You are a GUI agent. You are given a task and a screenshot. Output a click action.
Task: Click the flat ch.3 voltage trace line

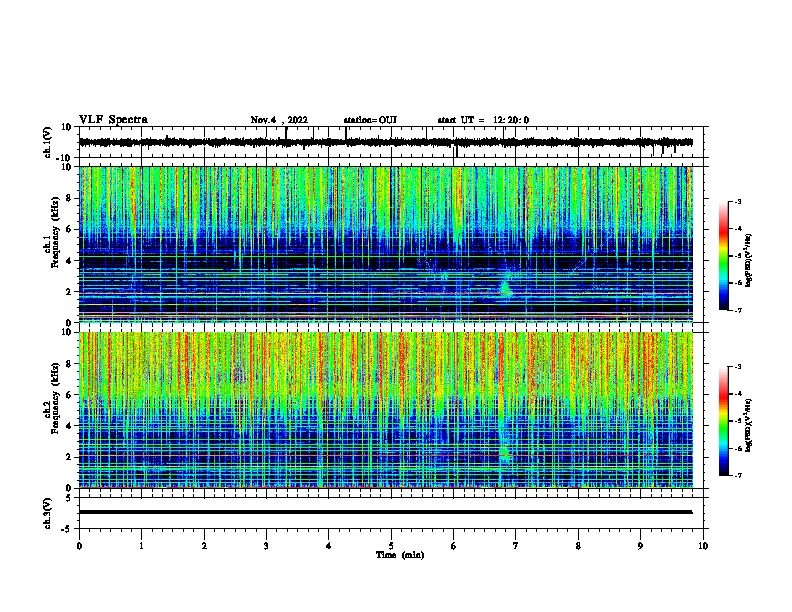coord(386,512)
